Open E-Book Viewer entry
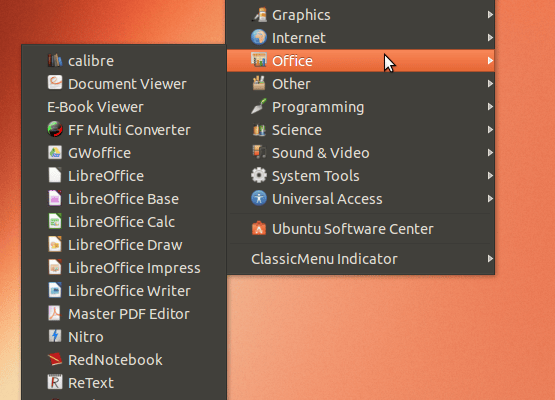 pos(124,107)
